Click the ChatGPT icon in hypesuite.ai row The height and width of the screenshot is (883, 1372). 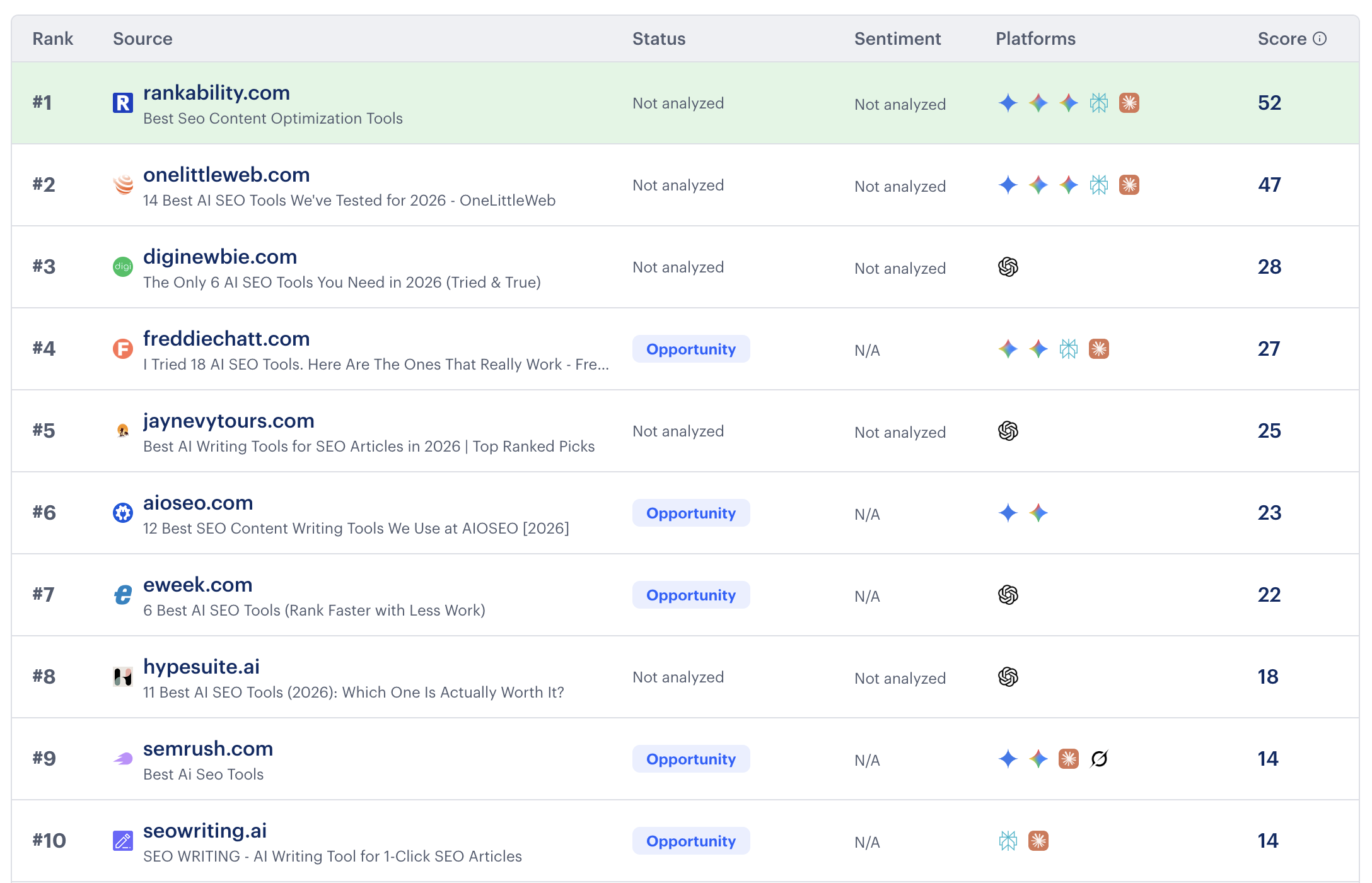click(1008, 677)
